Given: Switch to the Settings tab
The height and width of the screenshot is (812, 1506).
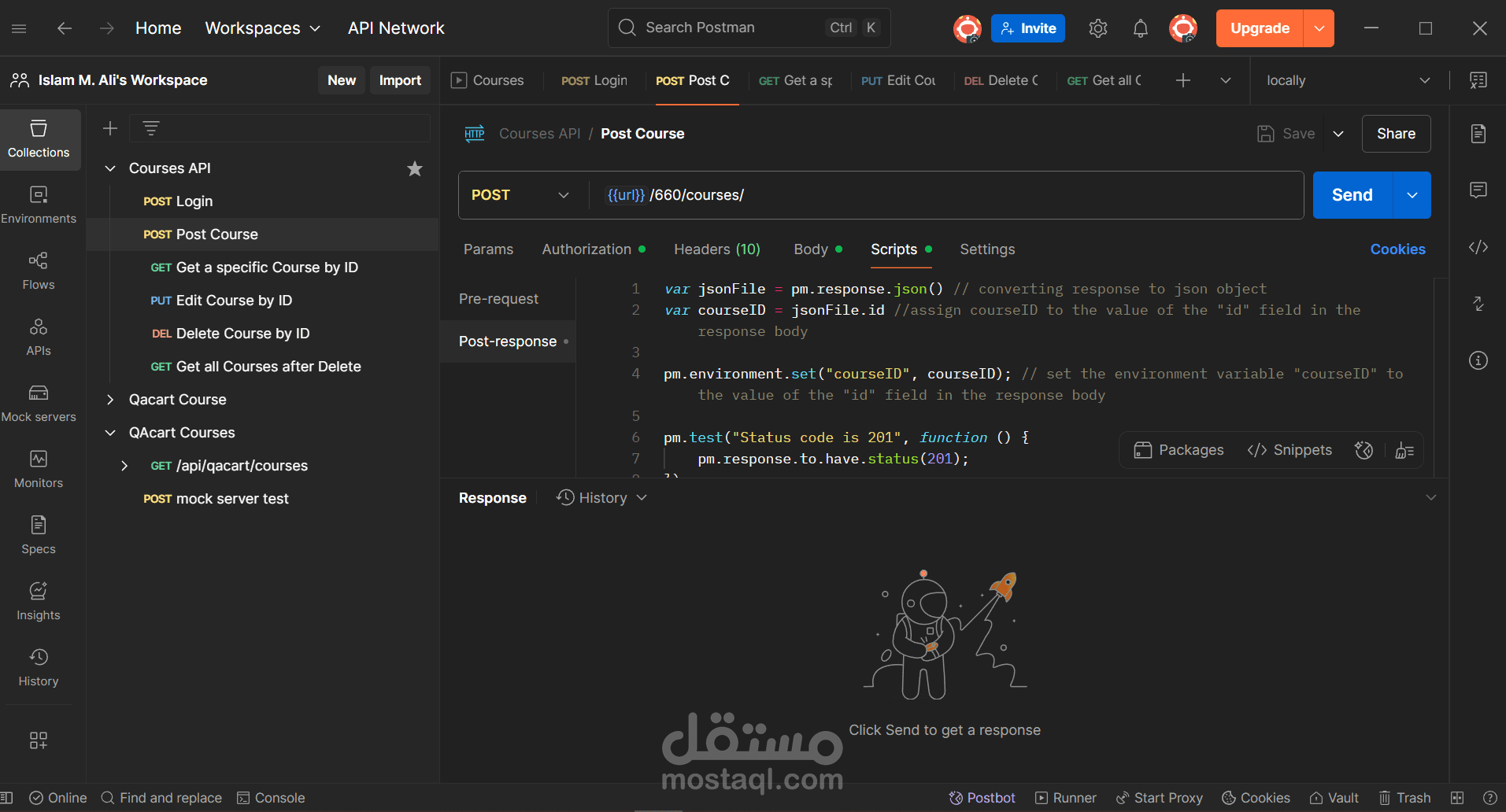Looking at the screenshot, I should tap(987, 249).
